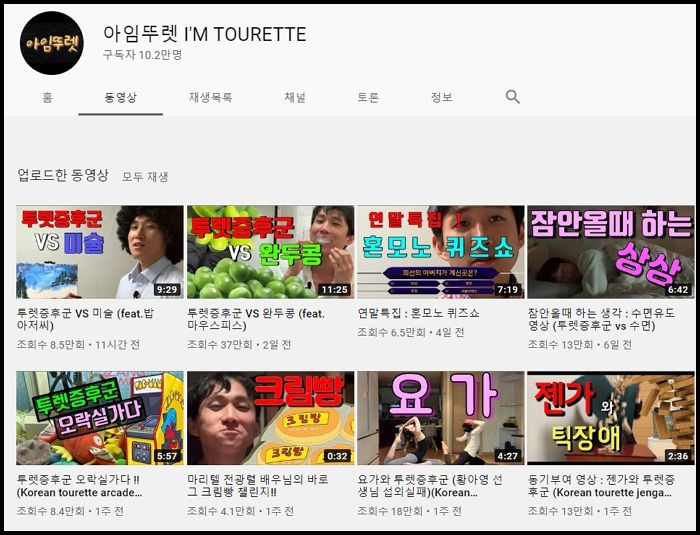Open the 크림빵 video thumbnail

[271, 418]
